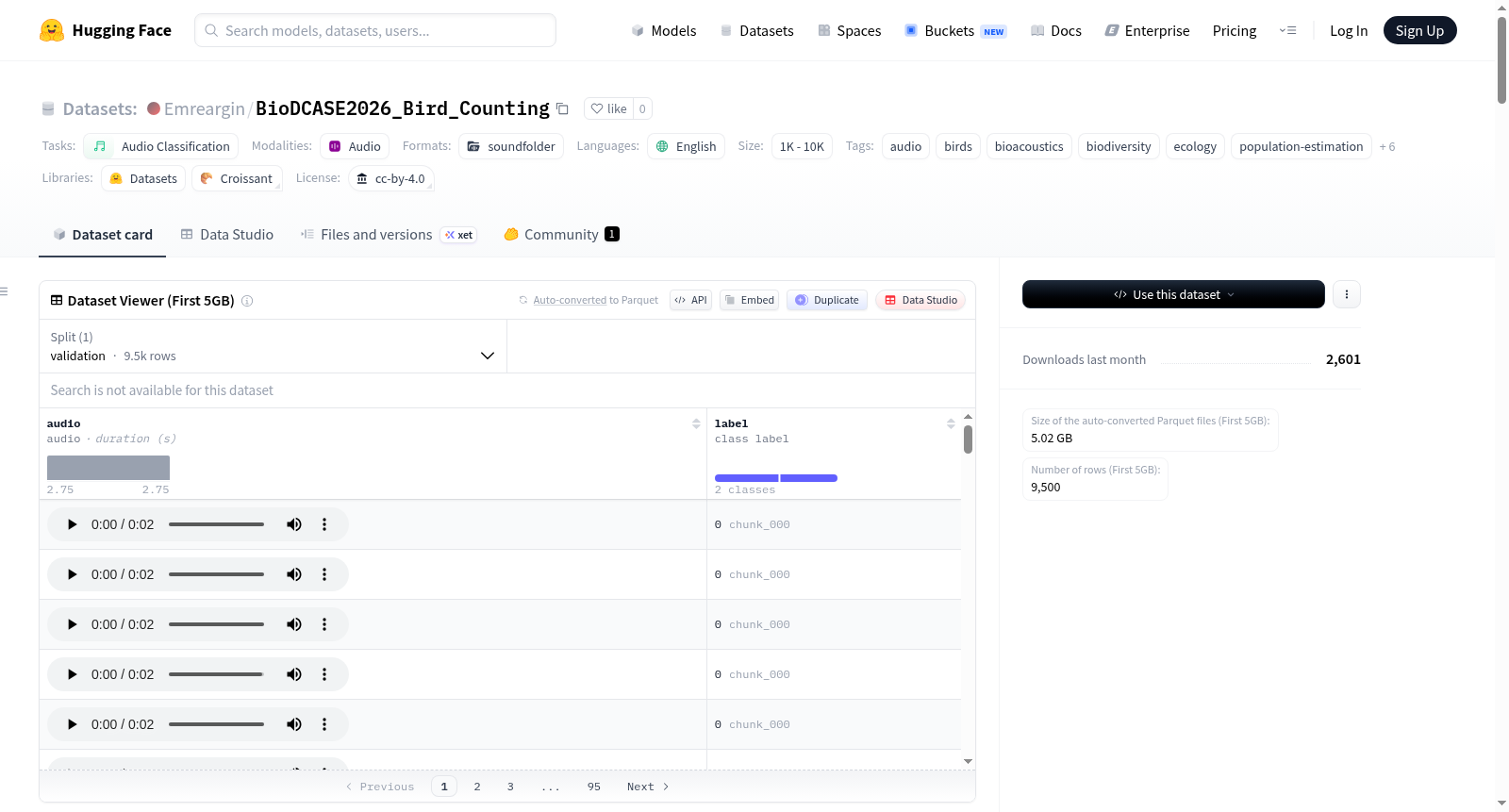Click the Sign Up button
Image resolution: width=1509 pixels, height=812 pixels.
(1419, 30)
